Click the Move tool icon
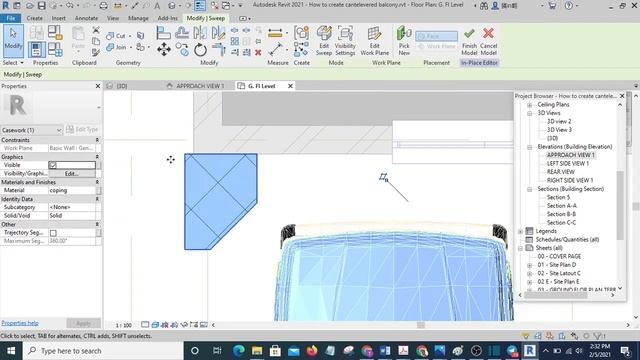The height and width of the screenshot is (360, 640). coord(164,49)
